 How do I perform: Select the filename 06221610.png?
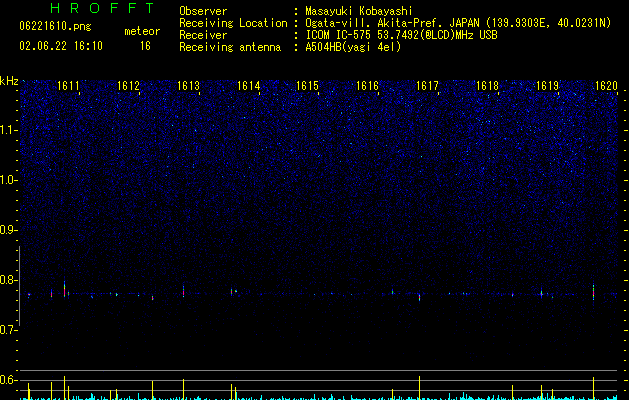(55, 26)
